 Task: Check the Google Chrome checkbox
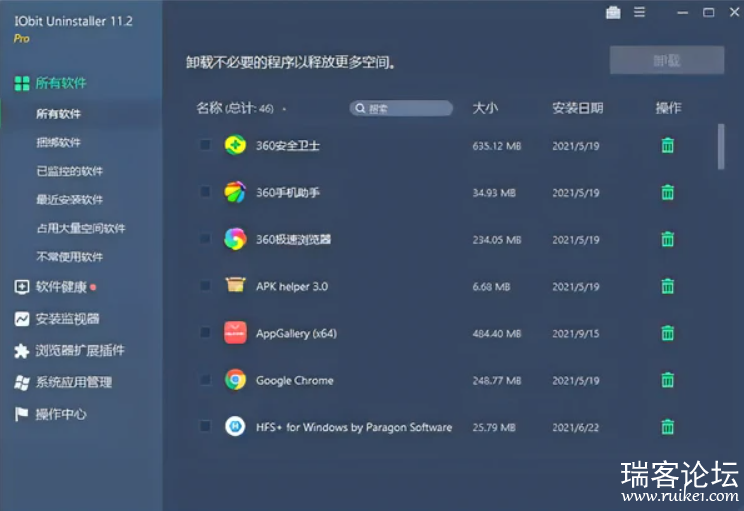[205, 379]
